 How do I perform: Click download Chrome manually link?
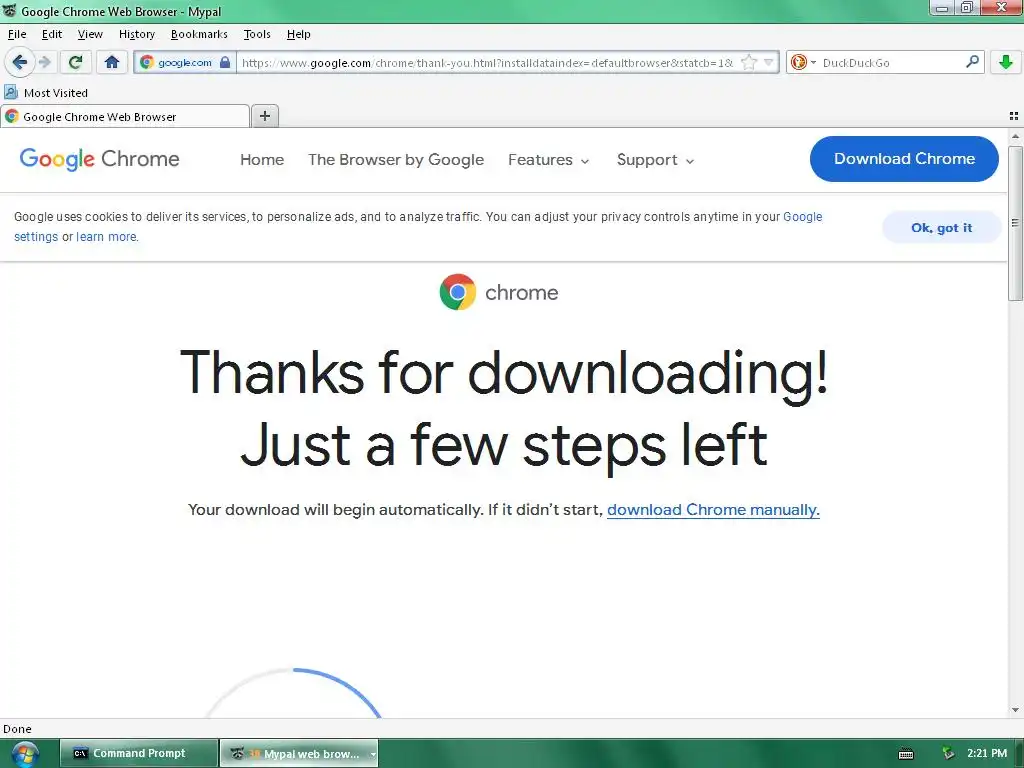[x=713, y=509]
